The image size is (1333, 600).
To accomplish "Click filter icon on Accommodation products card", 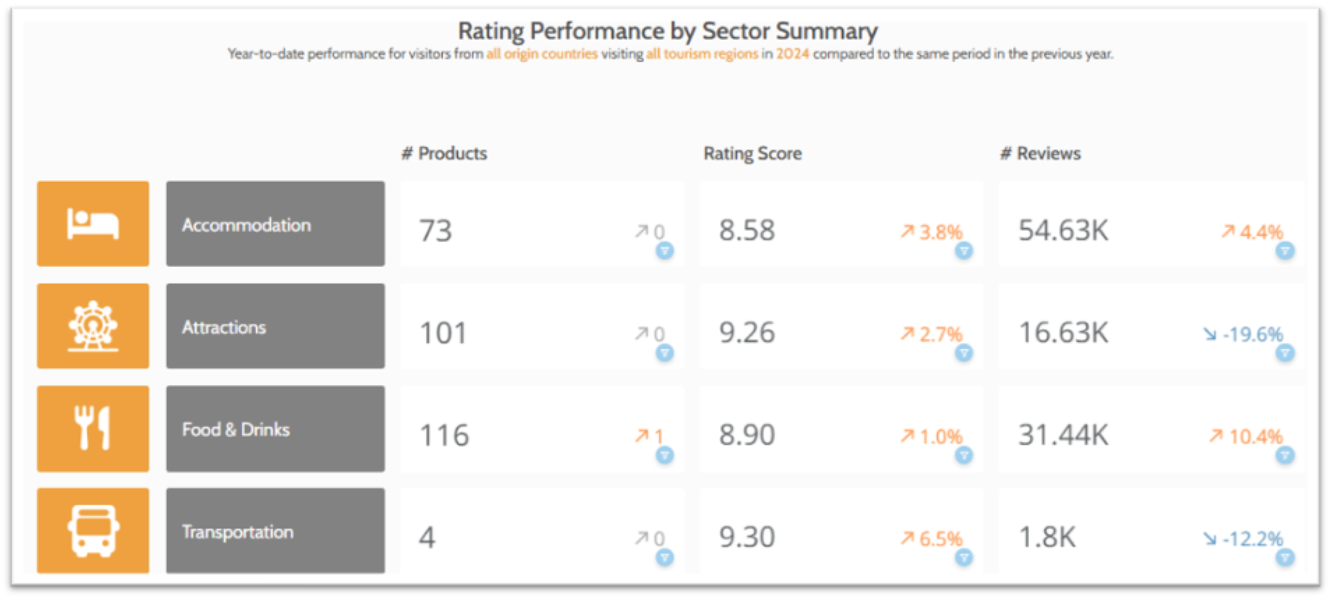I will pyautogui.click(x=665, y=251).
